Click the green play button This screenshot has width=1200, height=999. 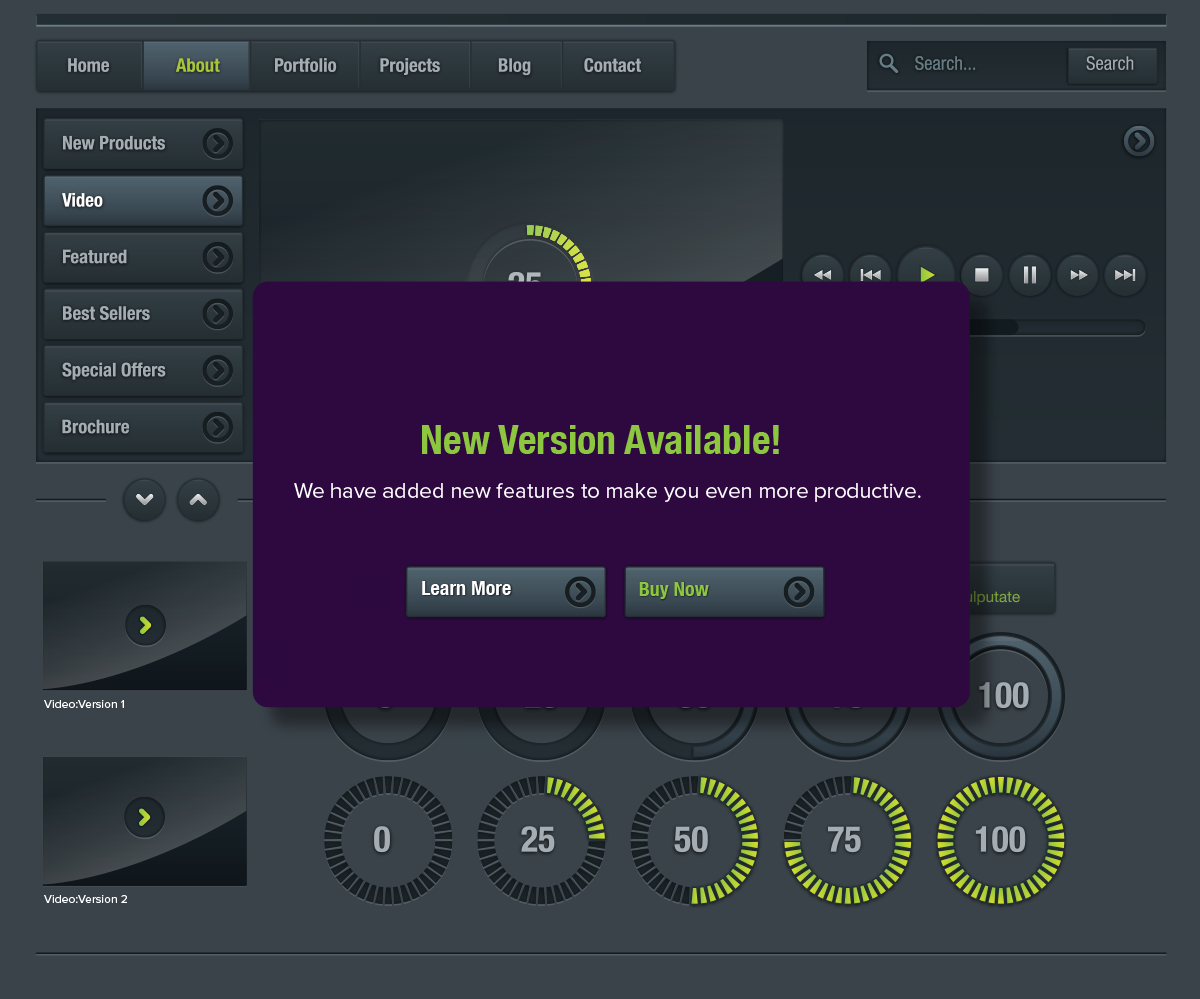pos(927,275)
